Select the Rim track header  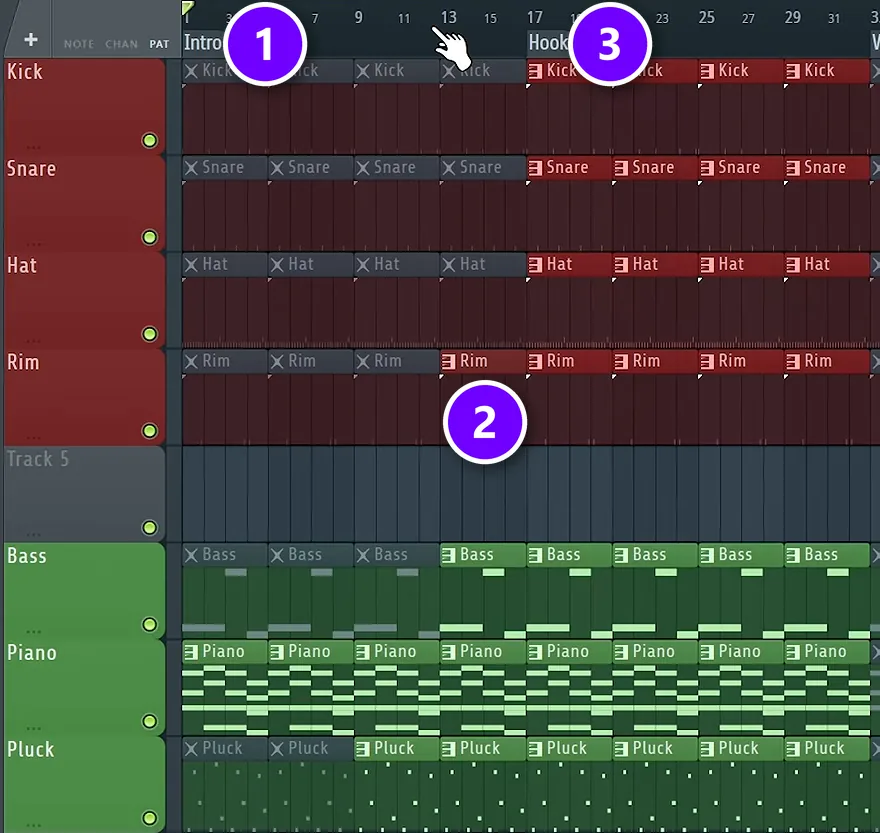(x=84, y=397)
